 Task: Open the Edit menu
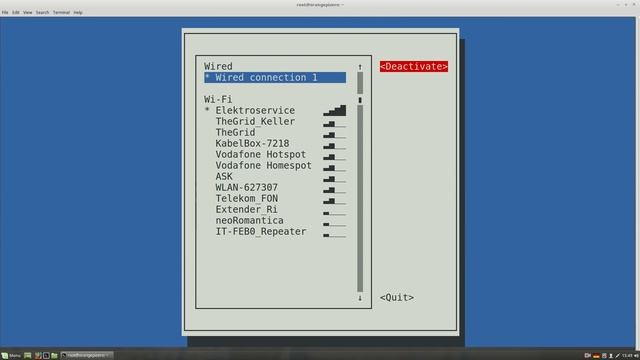16,13
